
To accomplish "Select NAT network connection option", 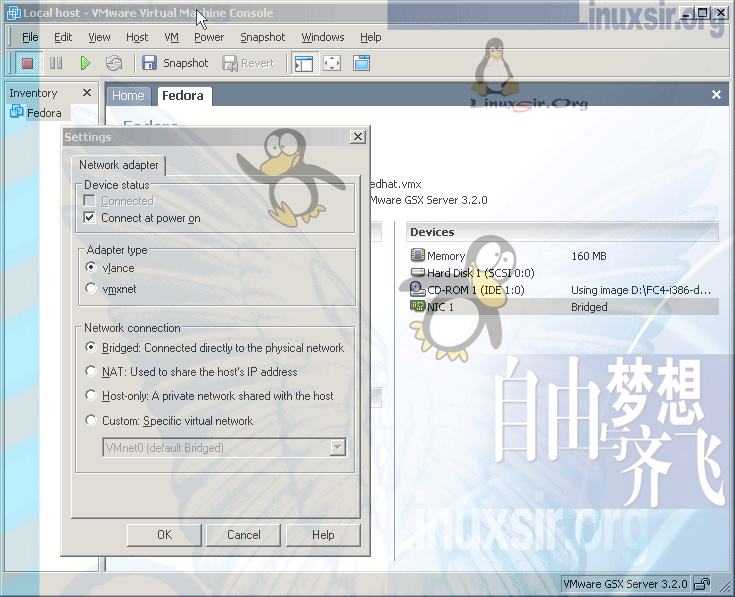I will 91,372.
